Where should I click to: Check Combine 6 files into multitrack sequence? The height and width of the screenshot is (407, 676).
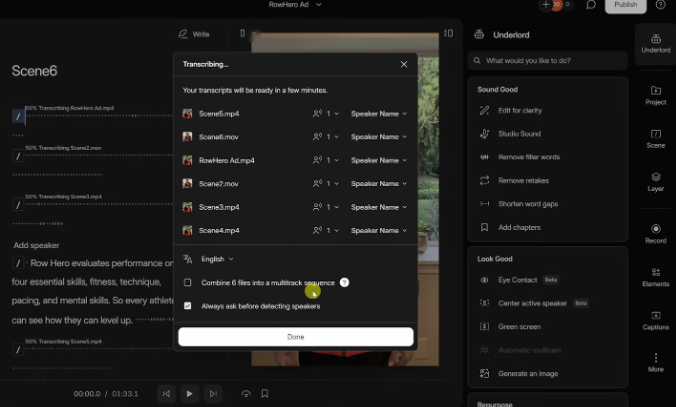pyautogui.click(x=188, y=282)
